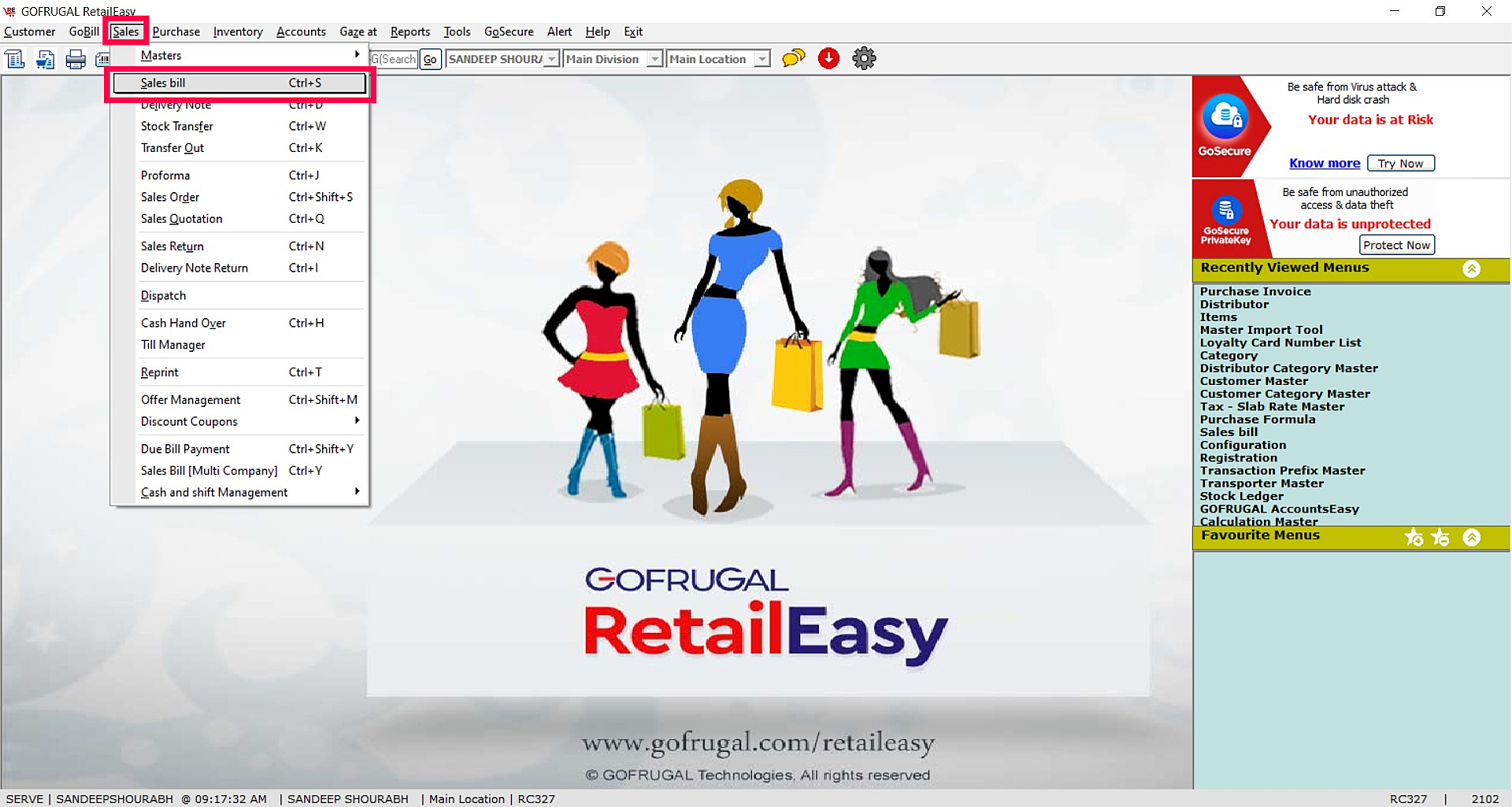Open Loyalty Card Number List entry
Screen dimensions: 1512x807
1280,342
